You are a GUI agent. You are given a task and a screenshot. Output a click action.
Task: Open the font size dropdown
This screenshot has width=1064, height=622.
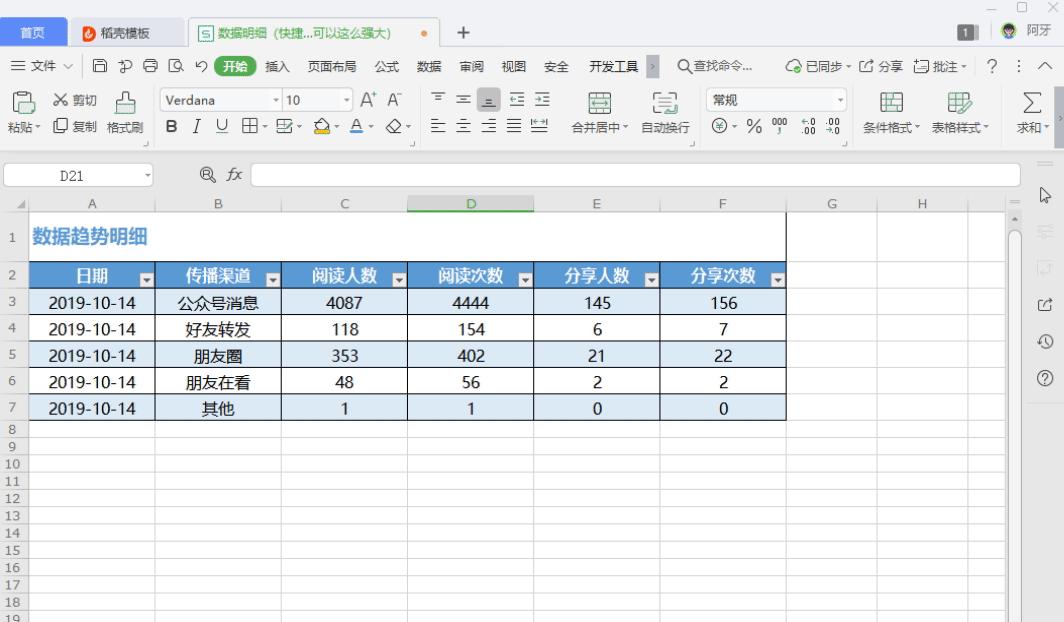346,100
